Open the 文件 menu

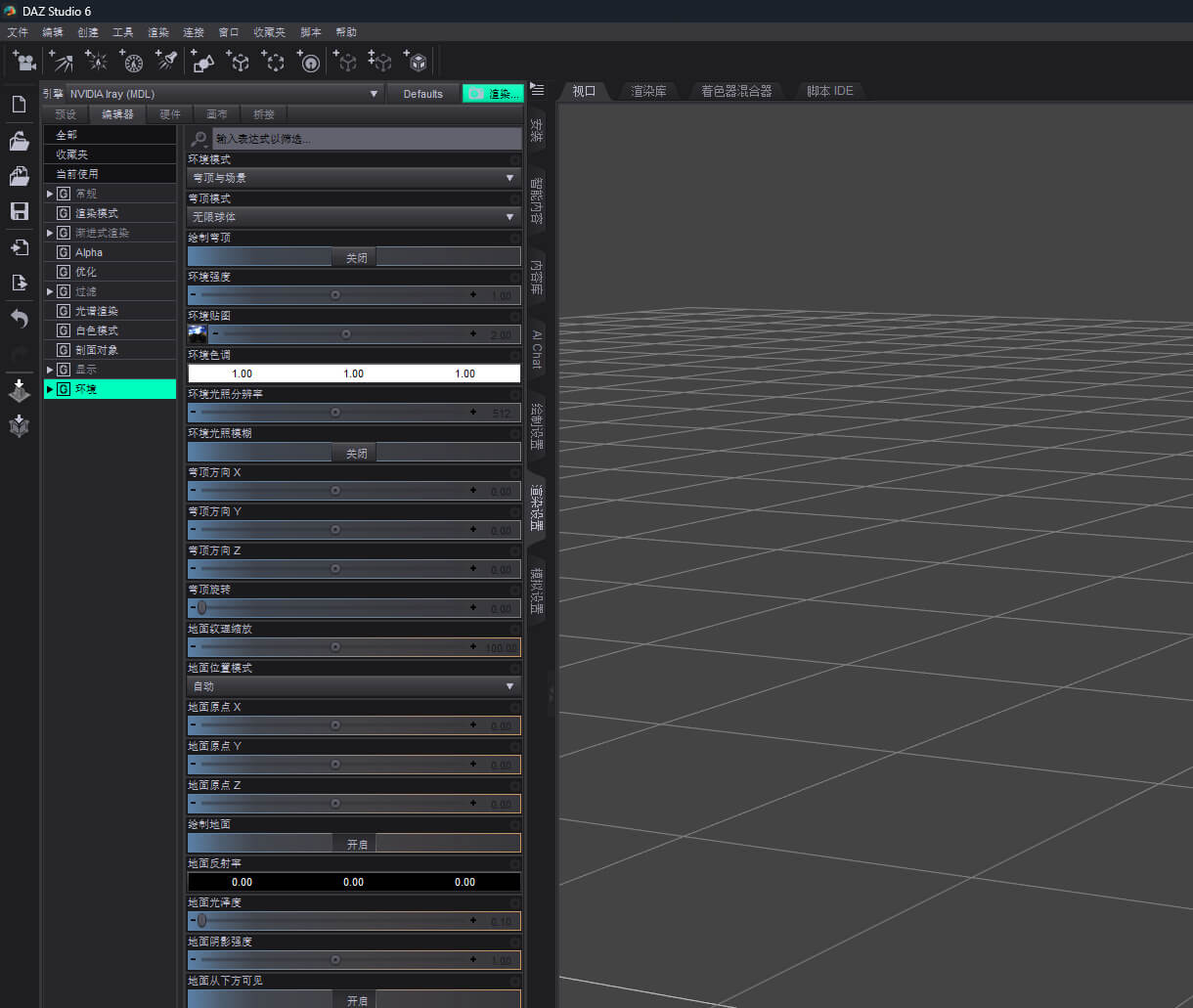(x=18, y=32)
